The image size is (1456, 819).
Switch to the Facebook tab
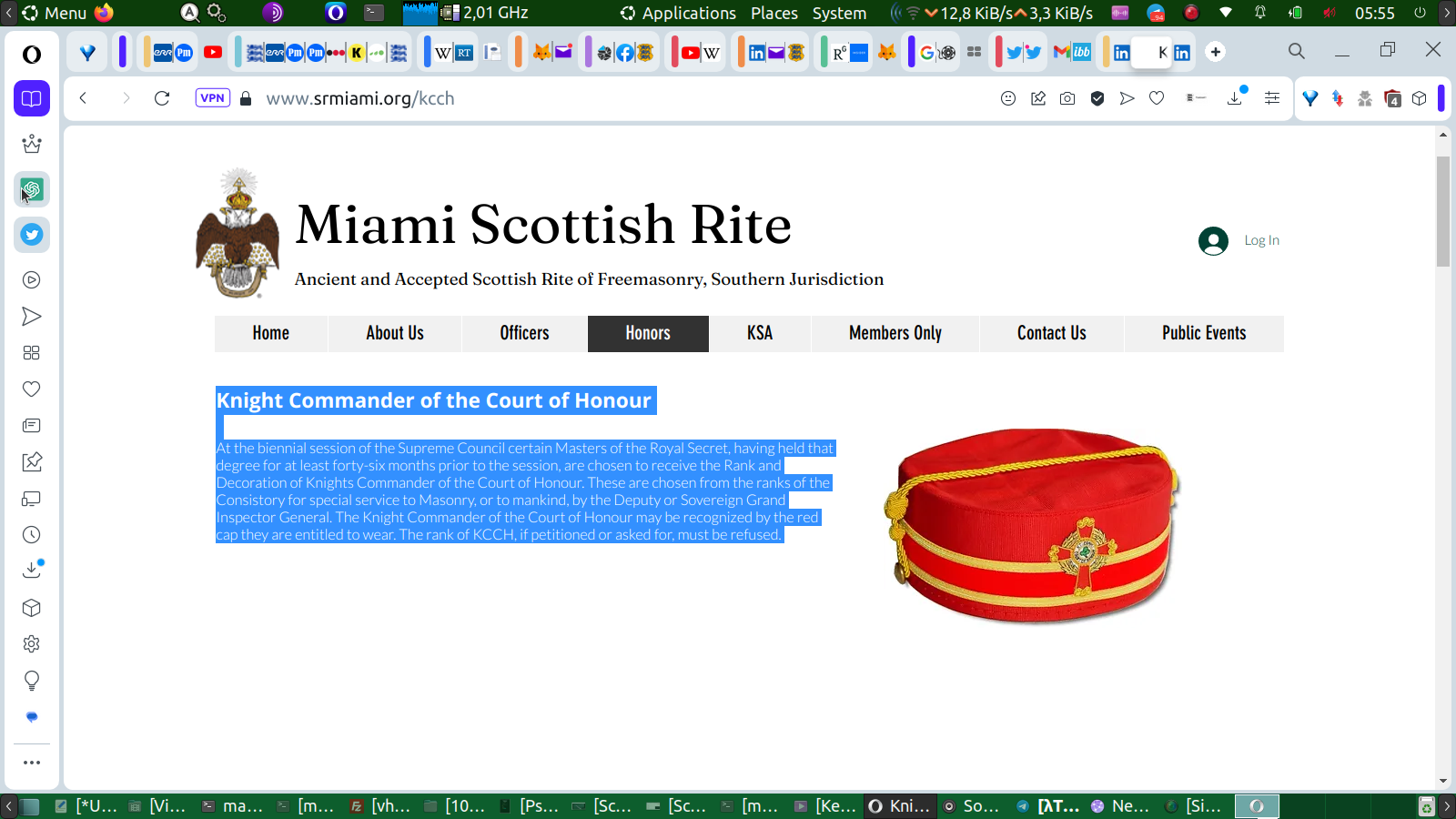(625, 53)
